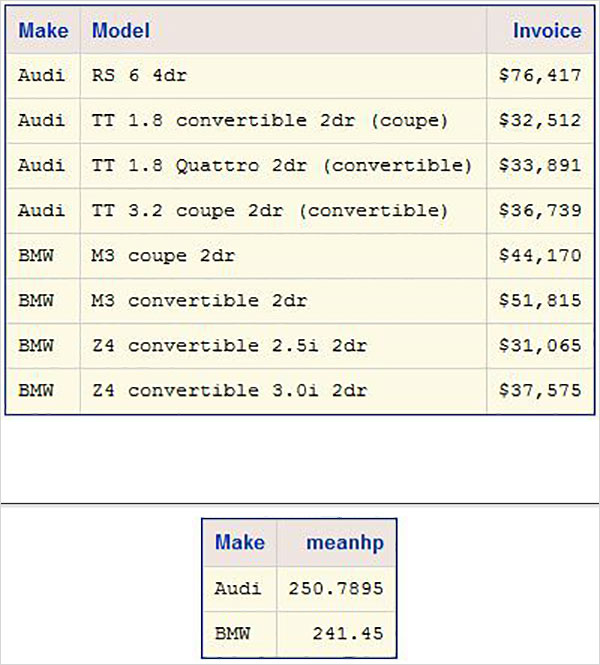Click the M3 convertible 2dr cell

[x=199, y=301]
